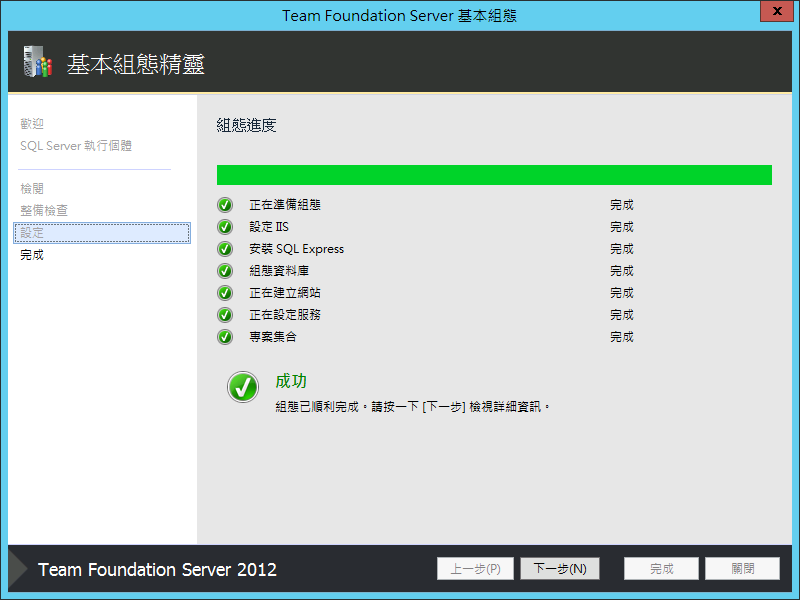Screen dimensions: 800x600
Task: Click the 完成 status for 設定 IIS
Action: click(x=622, y=227)
